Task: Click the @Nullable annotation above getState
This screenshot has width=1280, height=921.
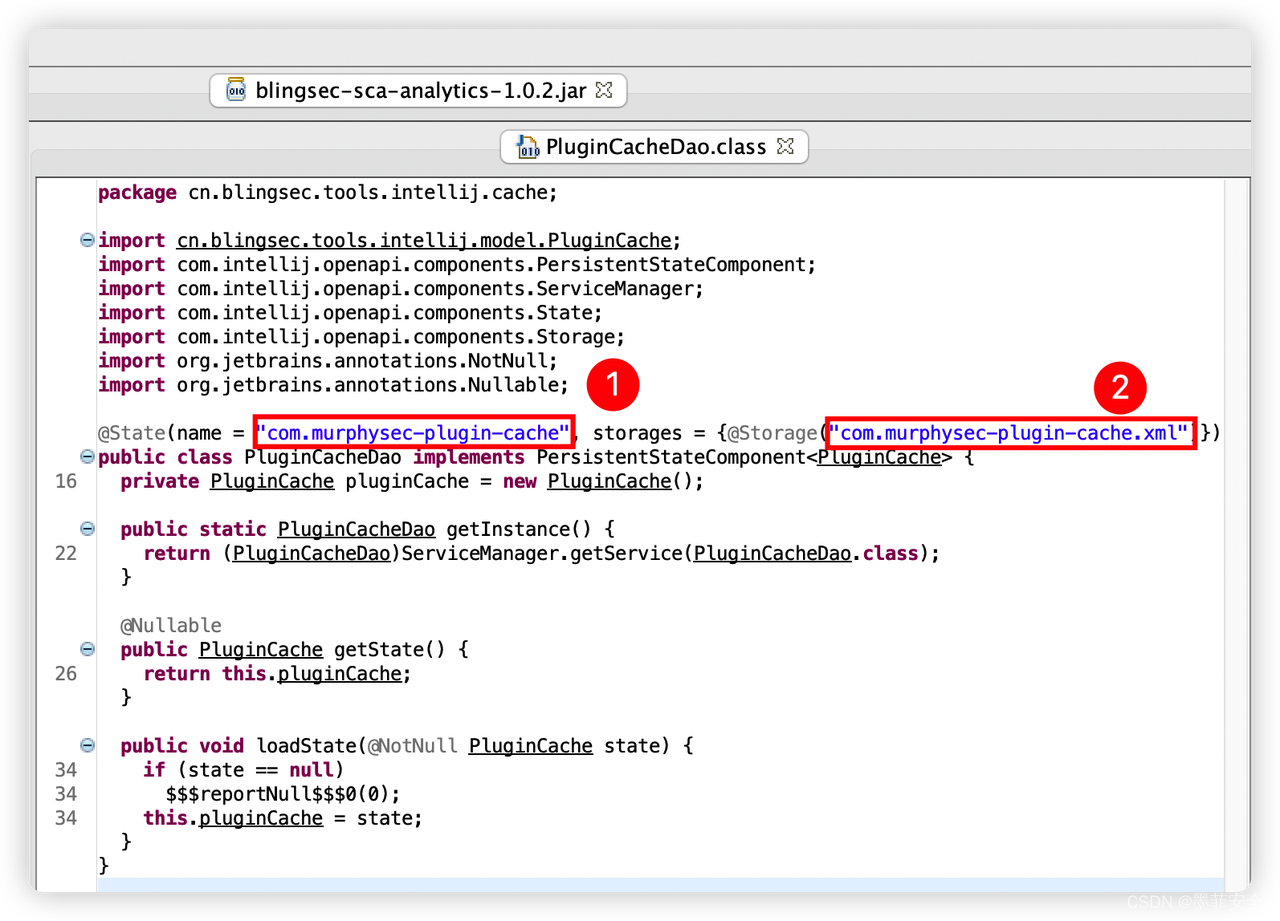Action: (171, 625)
